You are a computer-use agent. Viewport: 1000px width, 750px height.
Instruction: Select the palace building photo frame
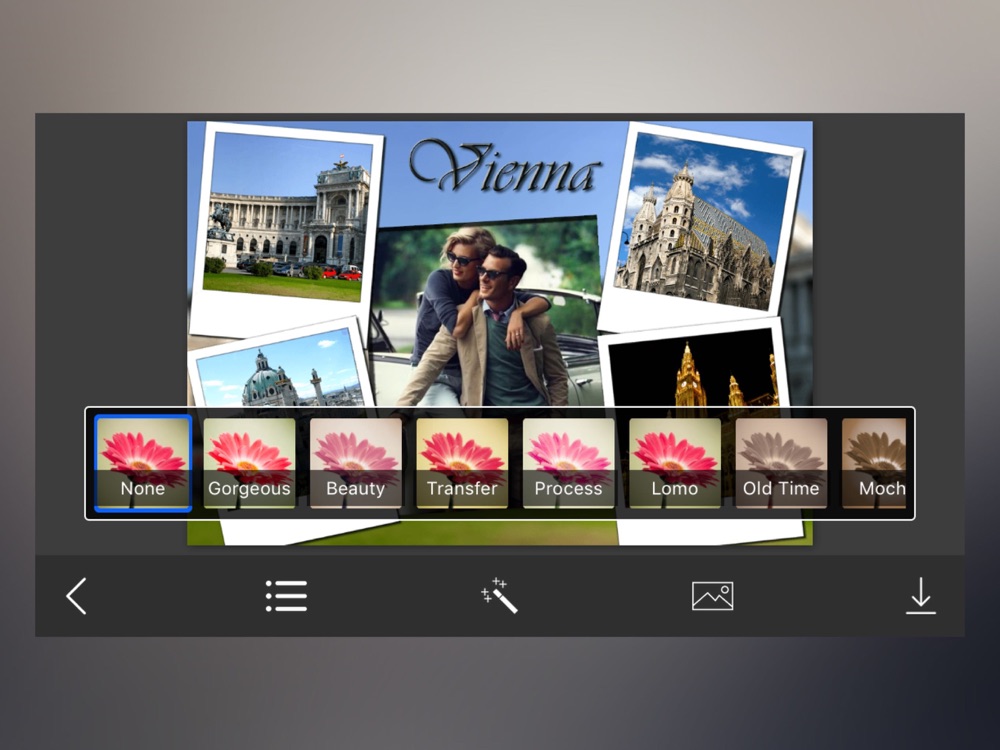click(286, 230)
